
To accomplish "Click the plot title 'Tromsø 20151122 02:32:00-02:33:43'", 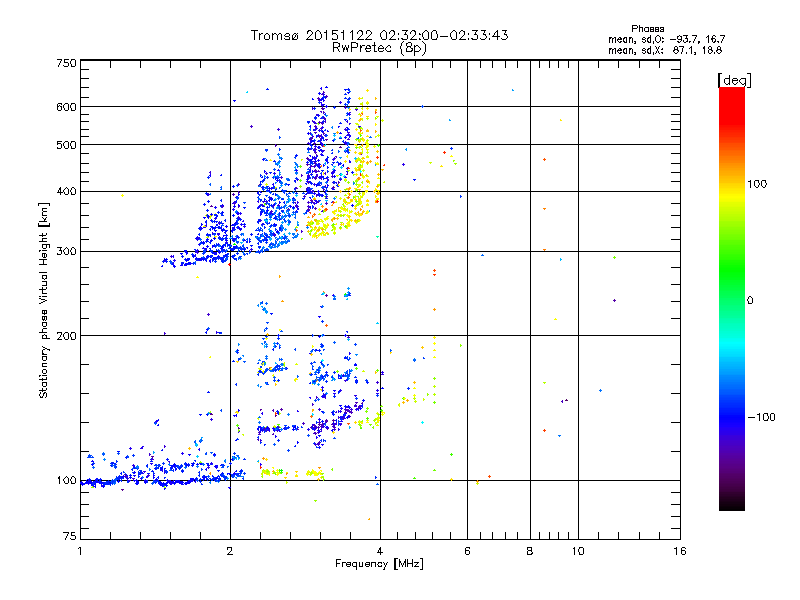I will point(379,35).
